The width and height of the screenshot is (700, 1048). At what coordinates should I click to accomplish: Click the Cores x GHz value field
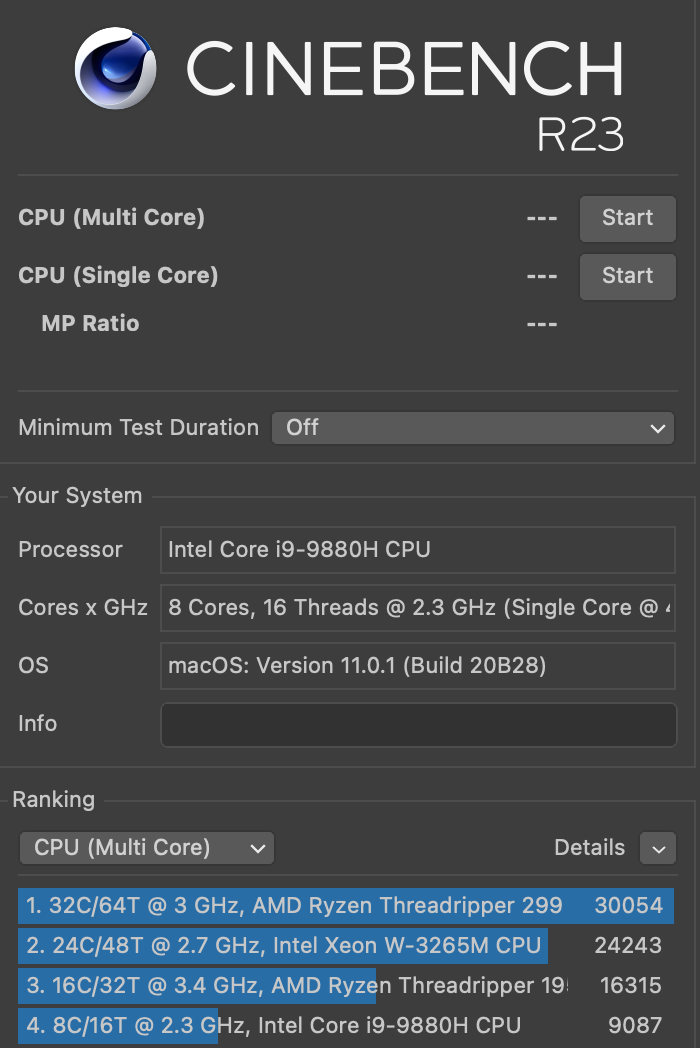(418, 608)
